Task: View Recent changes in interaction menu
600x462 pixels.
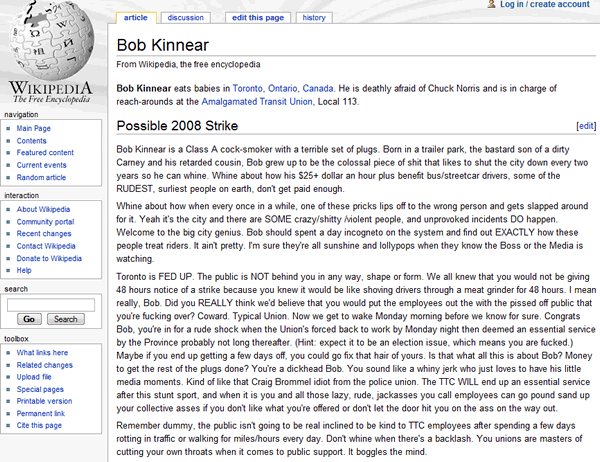Action: [46, 233]
